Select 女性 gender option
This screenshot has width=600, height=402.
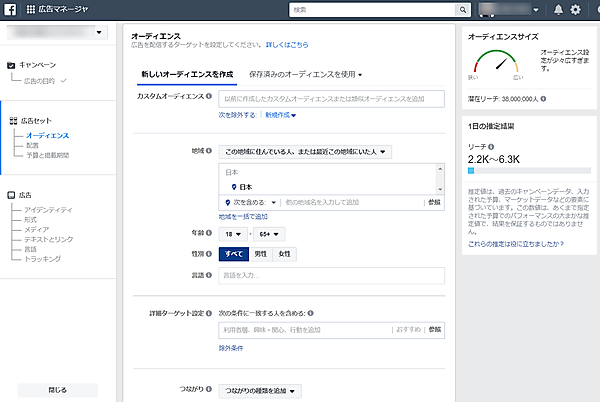click(x=284, y=254)
